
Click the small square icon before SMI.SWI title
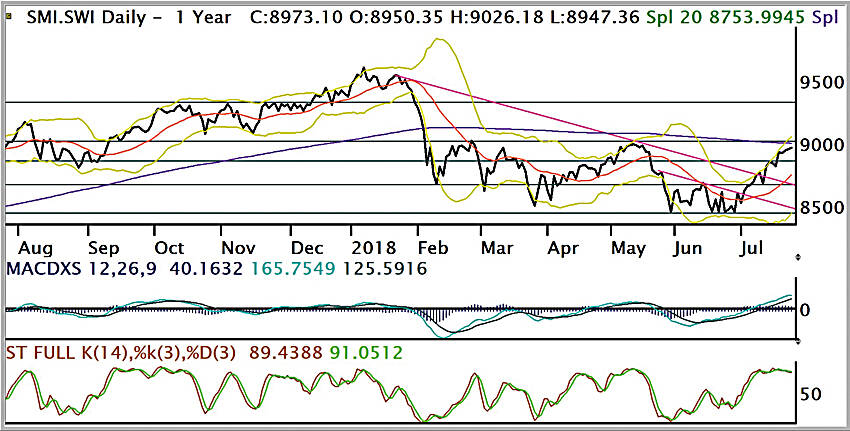point(7,17)
